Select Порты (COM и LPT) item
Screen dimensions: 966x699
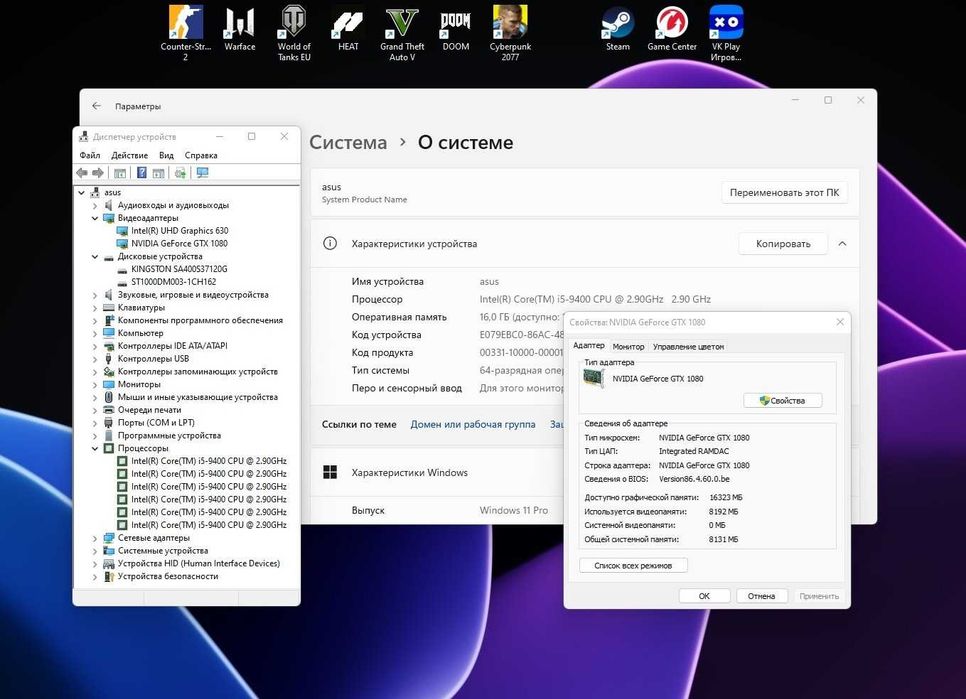pyautogui.click(x=156, y=423)
